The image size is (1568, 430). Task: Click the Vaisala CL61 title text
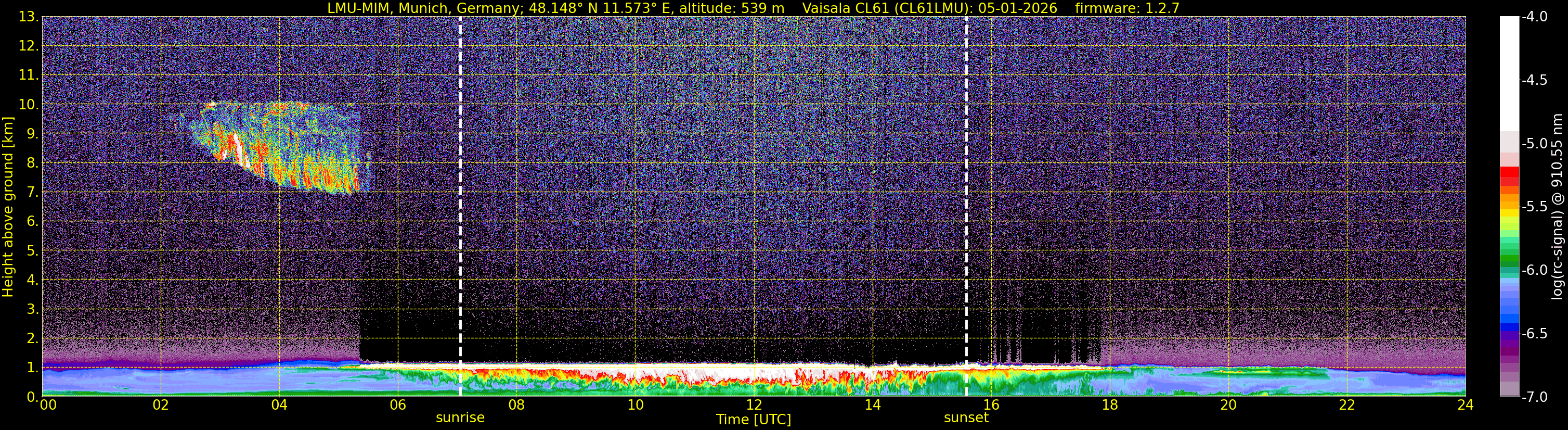tap(847, 8)
